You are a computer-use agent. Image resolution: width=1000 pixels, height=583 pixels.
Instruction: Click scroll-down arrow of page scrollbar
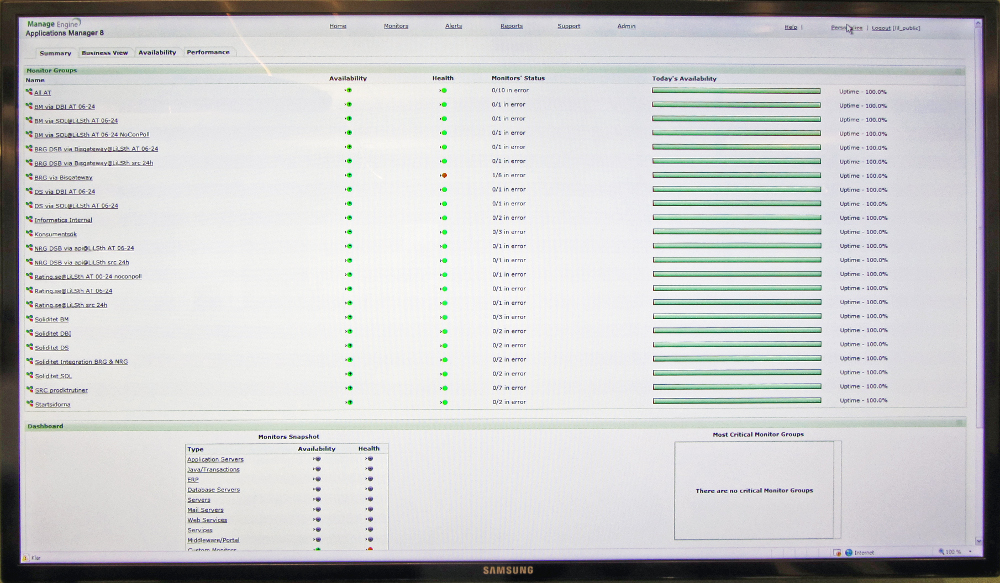click(978, 541)
